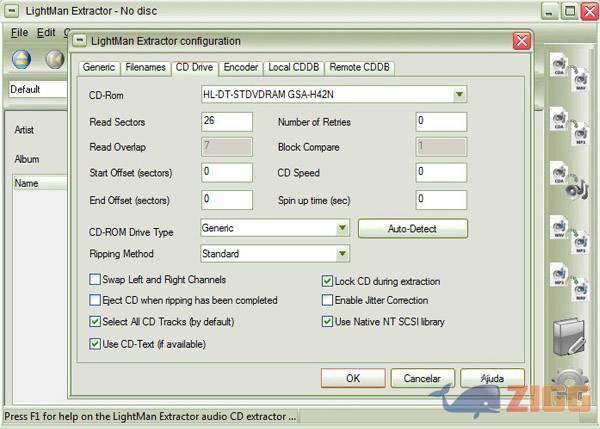Click OK to confirm configuration
Viewport: 600px width, 429px height.
[352, 378]
